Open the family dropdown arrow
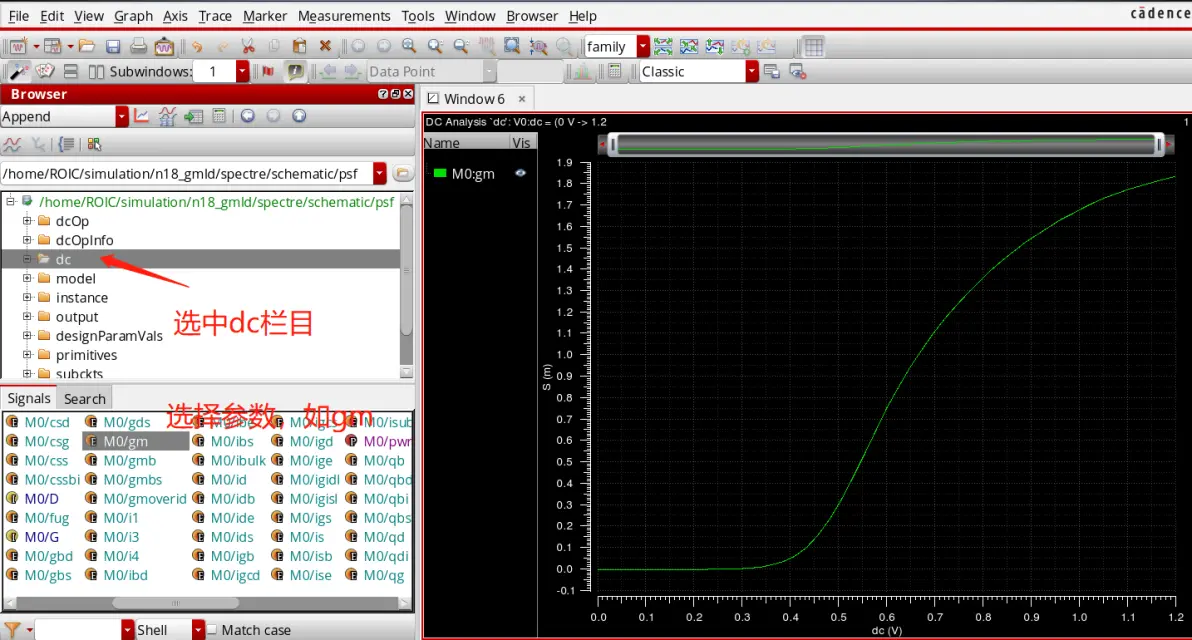This screenshot has width=1192, height=640. 643,46
